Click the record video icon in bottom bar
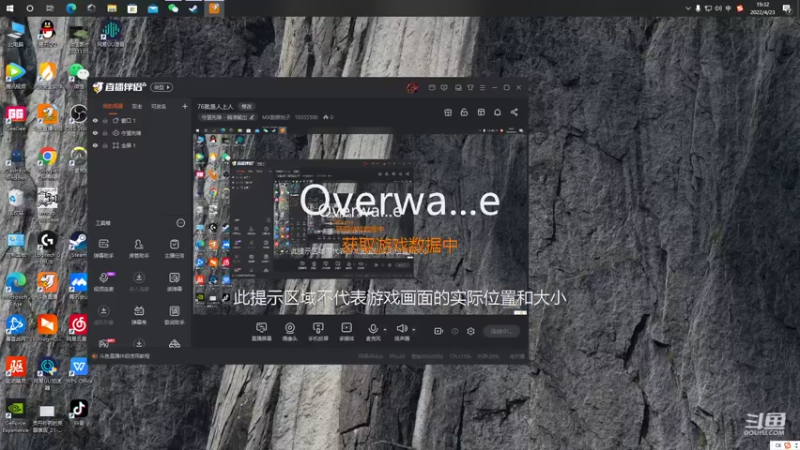The image size is (800, 450). (438, 331)
